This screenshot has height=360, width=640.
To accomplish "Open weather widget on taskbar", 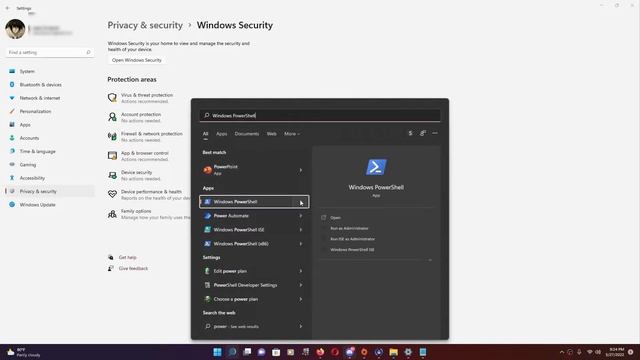I will [24, 352].
